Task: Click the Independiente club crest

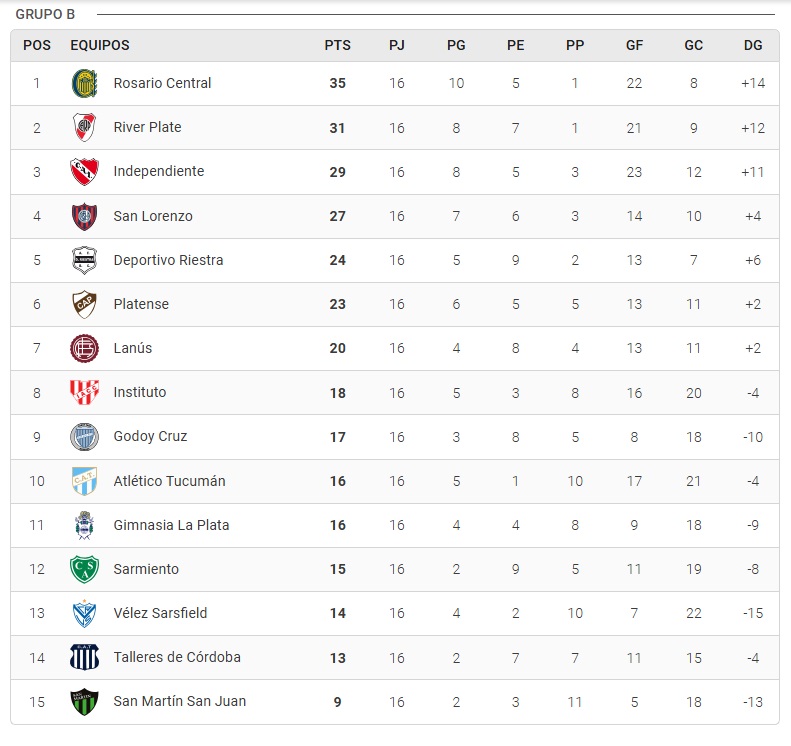Action: pos(84,172)
